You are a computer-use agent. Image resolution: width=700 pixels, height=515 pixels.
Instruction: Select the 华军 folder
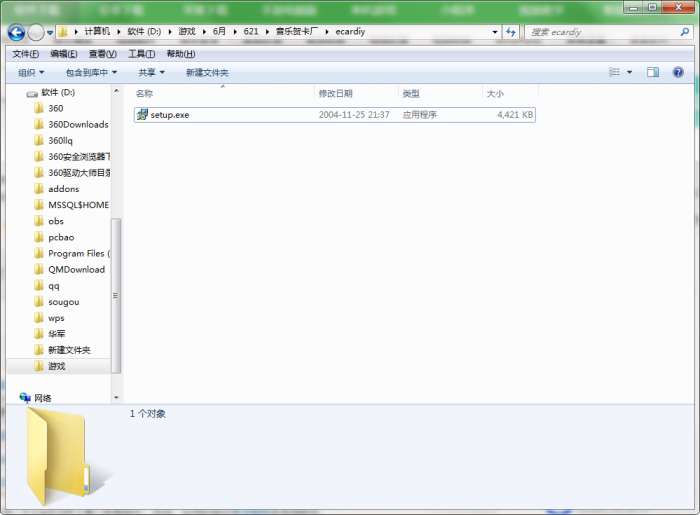coord(57,334)
